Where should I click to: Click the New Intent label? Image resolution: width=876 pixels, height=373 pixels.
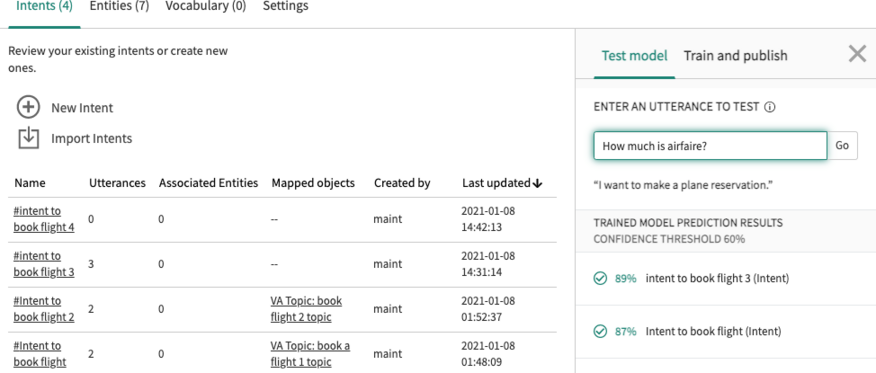click(82, 108)
